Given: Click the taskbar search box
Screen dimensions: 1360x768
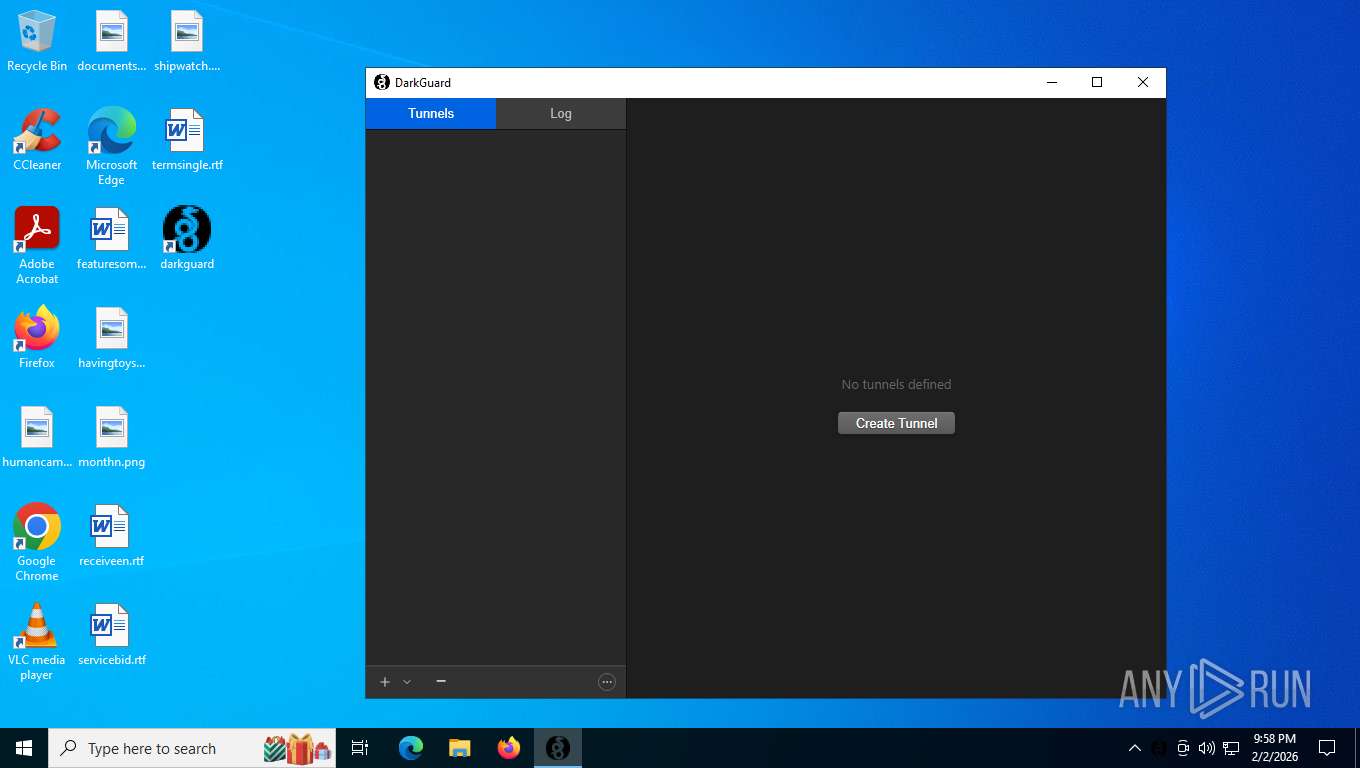Looking at the screenshot, I should [192, 748].
